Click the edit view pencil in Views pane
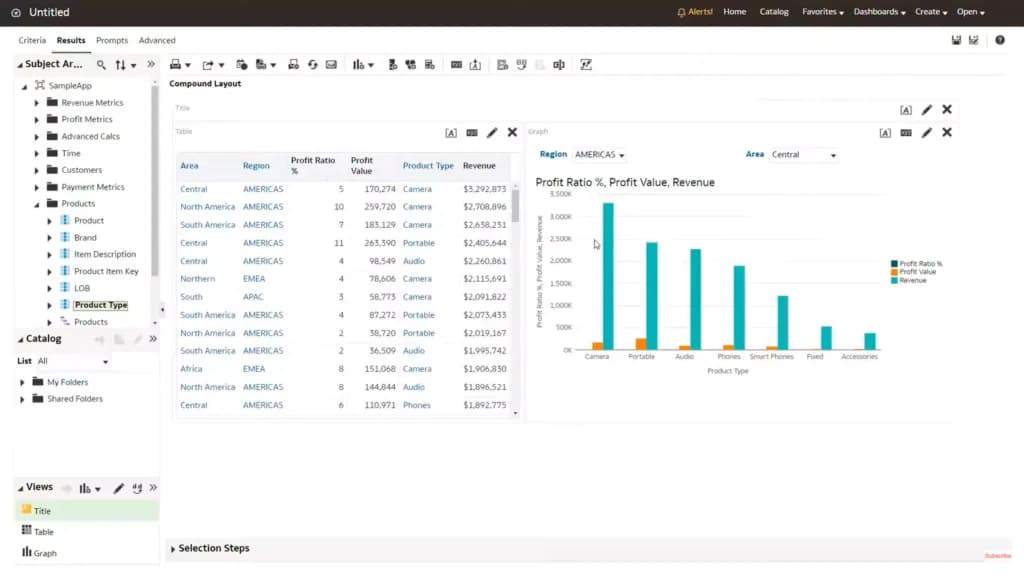Screen dimensions: 1024x576 (118, 488)
